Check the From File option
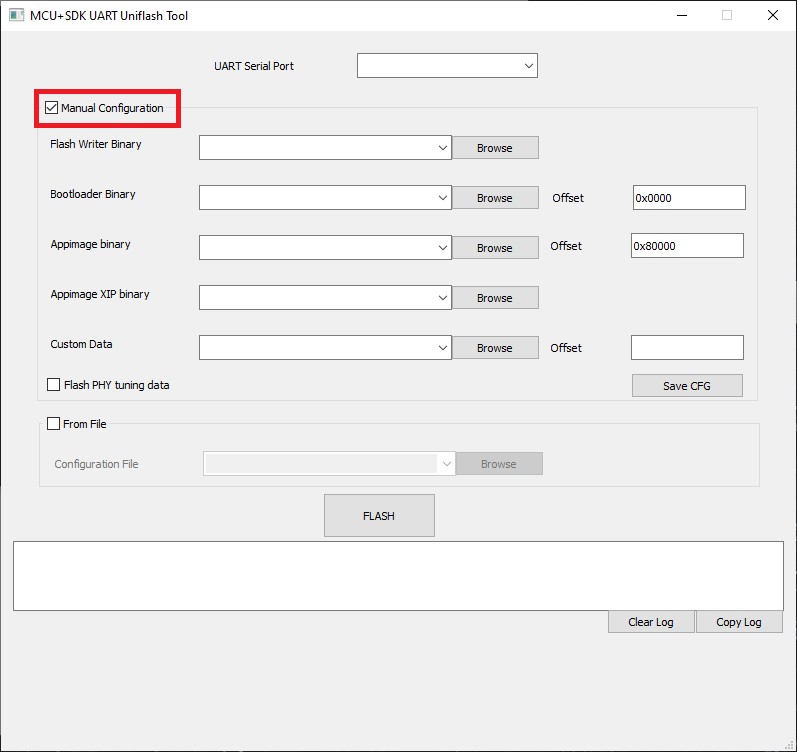 (54, 424)
